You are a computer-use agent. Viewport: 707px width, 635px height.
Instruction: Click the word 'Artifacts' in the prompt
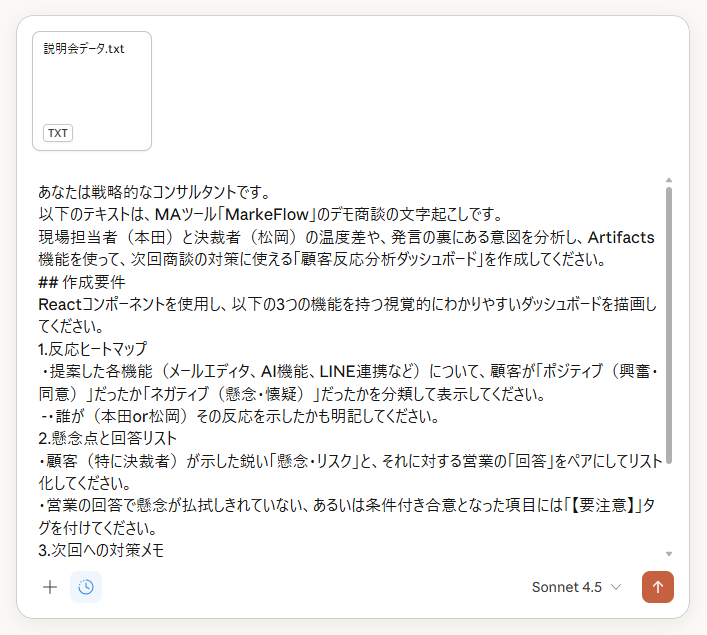[x=621, y=237]
